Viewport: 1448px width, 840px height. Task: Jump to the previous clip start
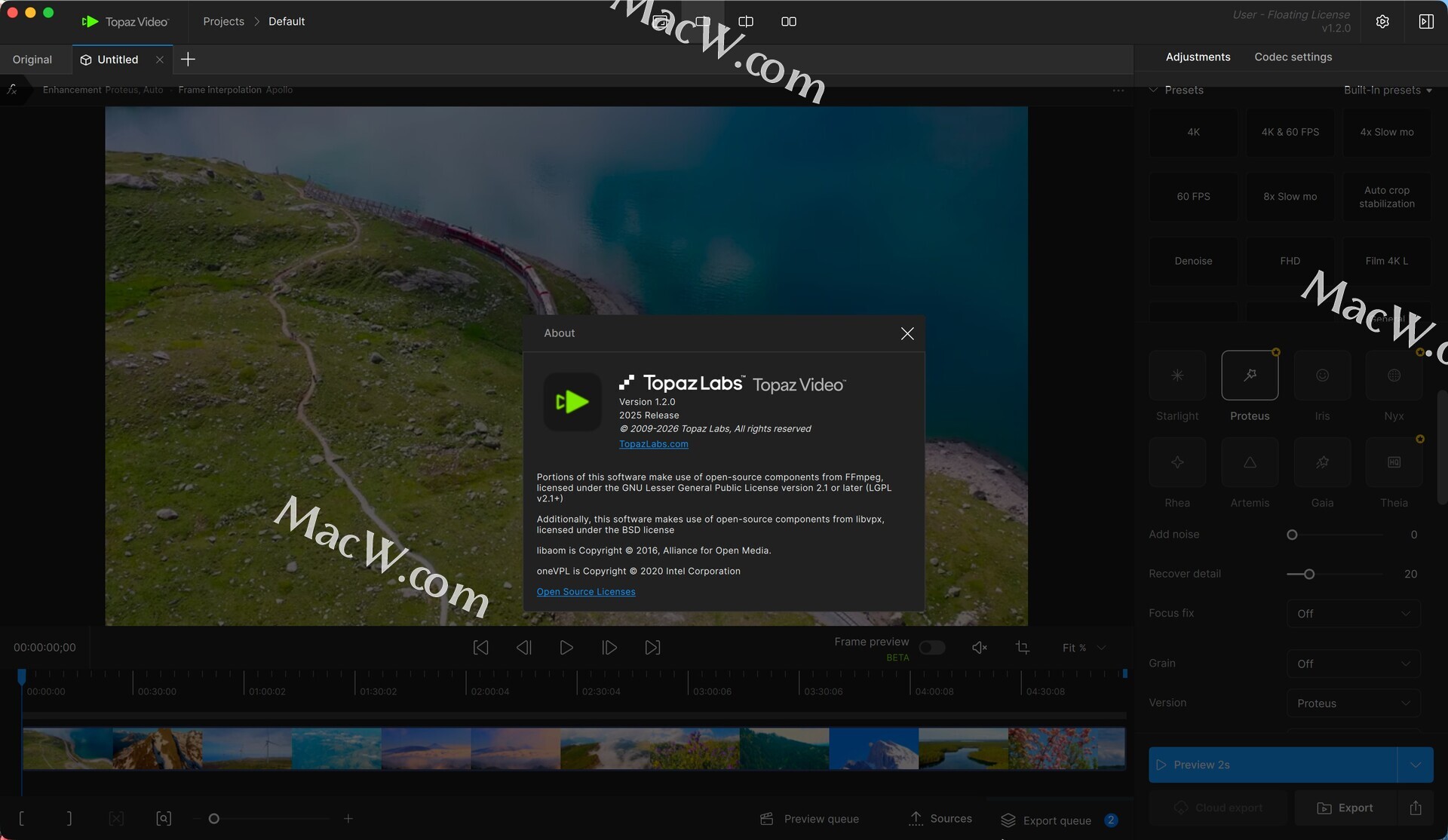coord(480,648)
